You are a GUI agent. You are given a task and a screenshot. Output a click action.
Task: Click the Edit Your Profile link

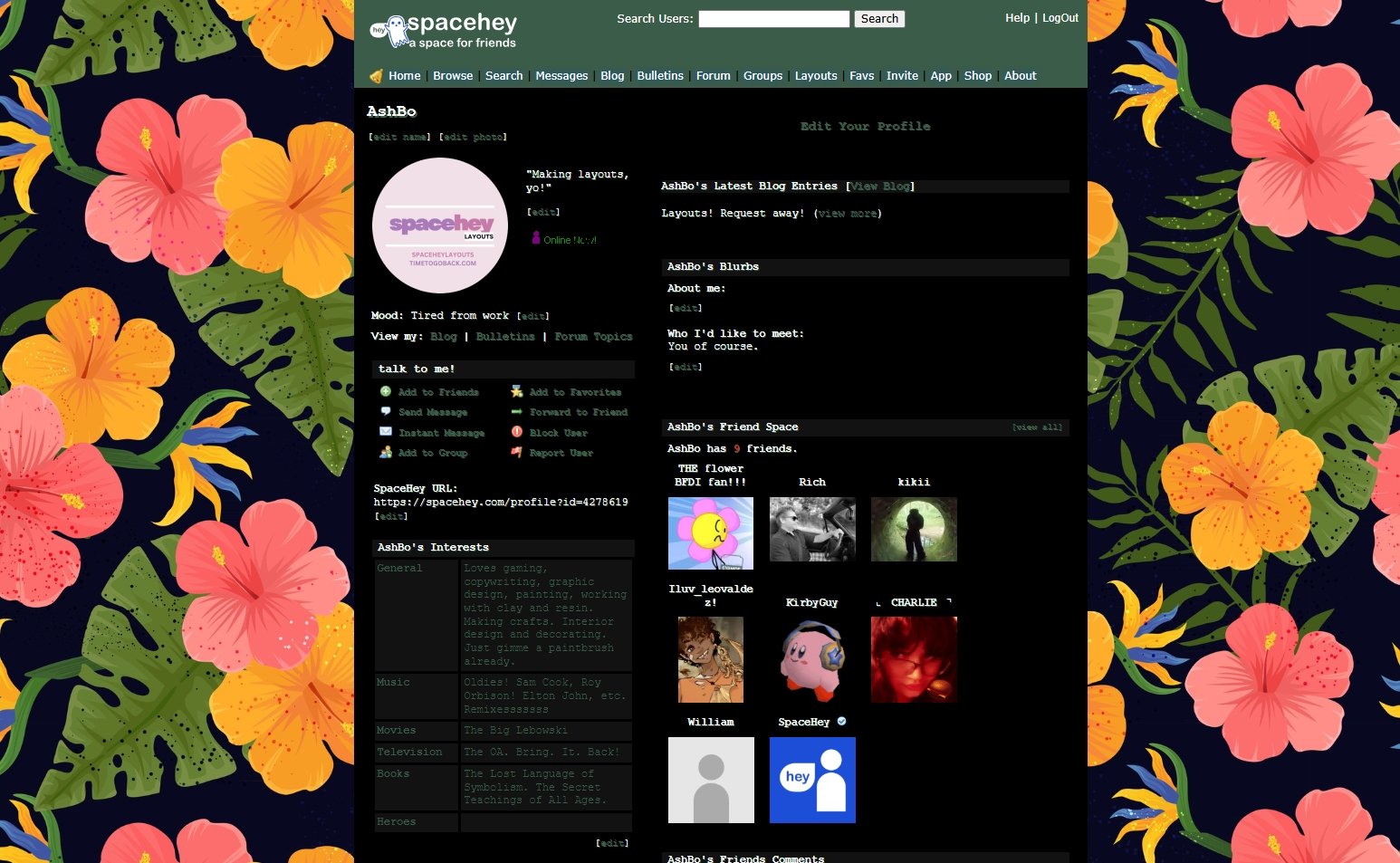pos(865,127)
